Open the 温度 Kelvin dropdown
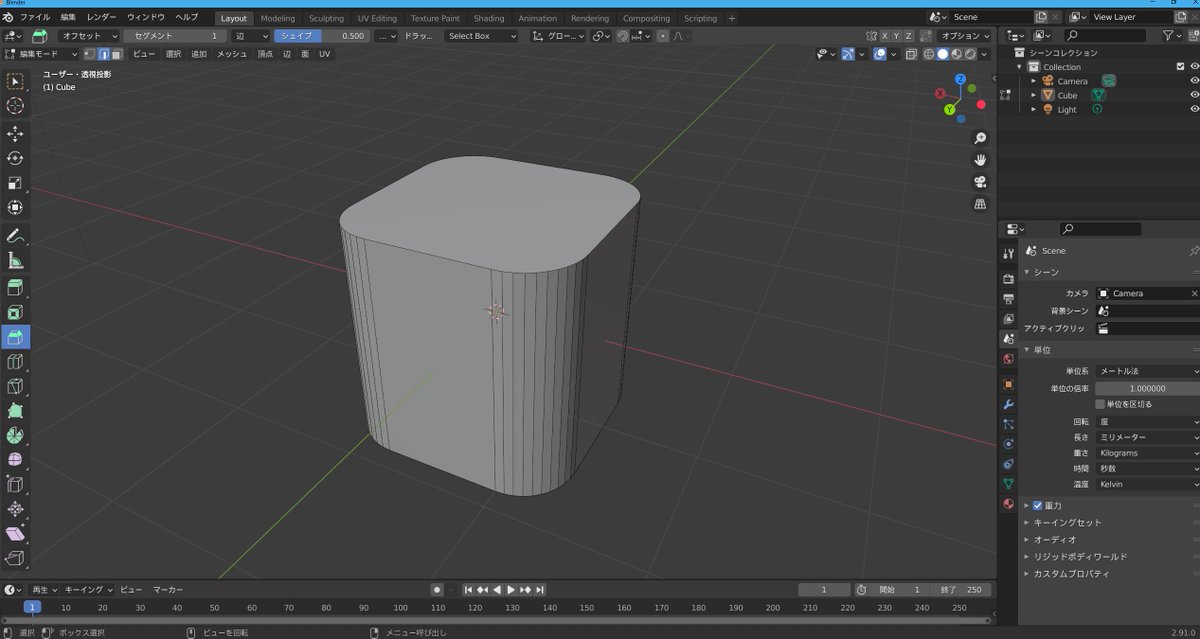1200x639 pixels. click(x=1147, y=484)
